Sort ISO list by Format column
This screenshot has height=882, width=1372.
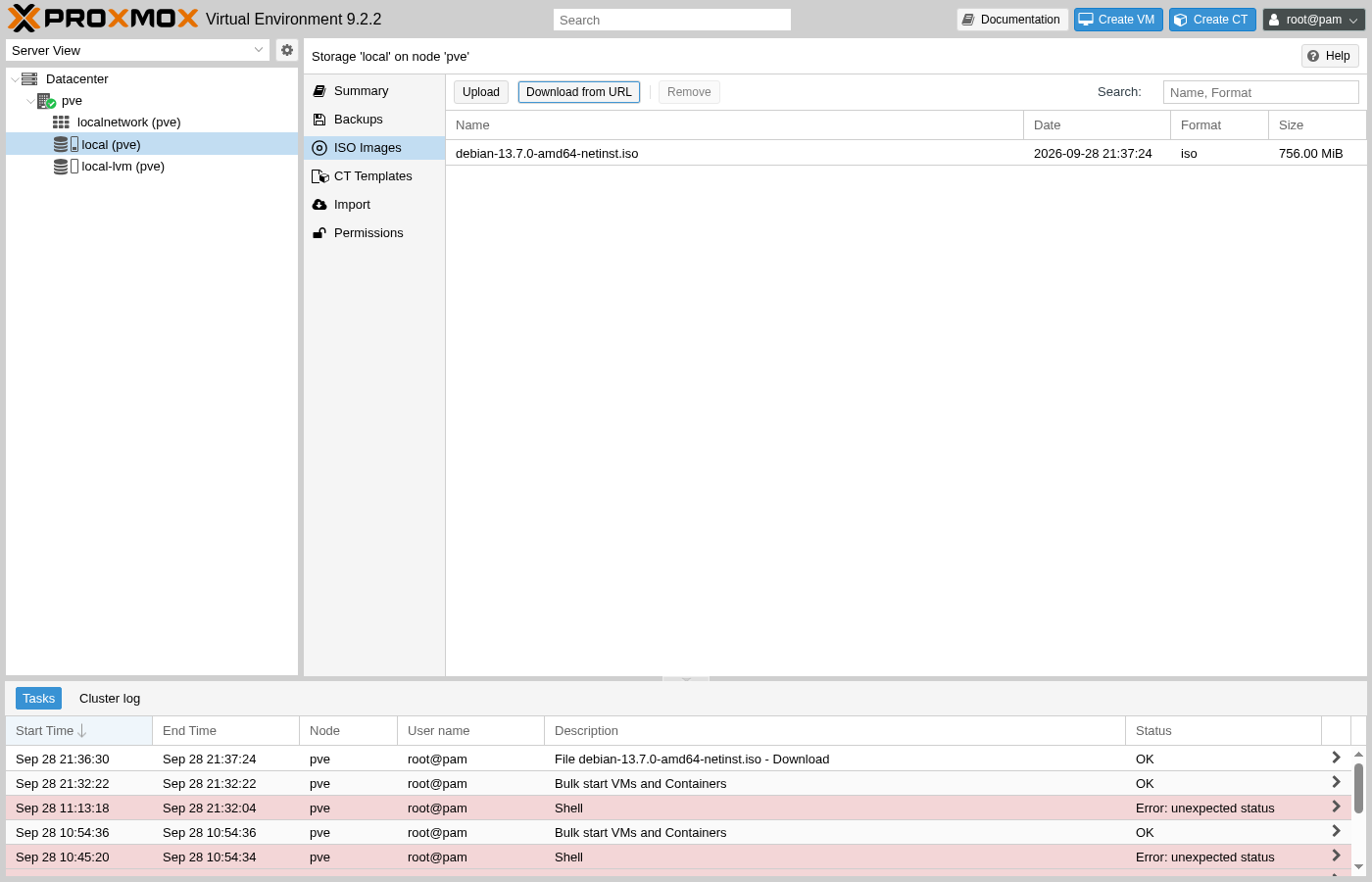1220,125
